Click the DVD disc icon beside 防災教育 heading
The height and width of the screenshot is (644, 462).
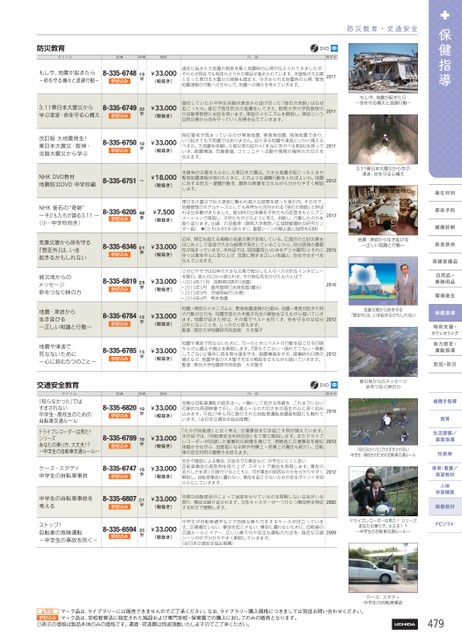(314, 48)
